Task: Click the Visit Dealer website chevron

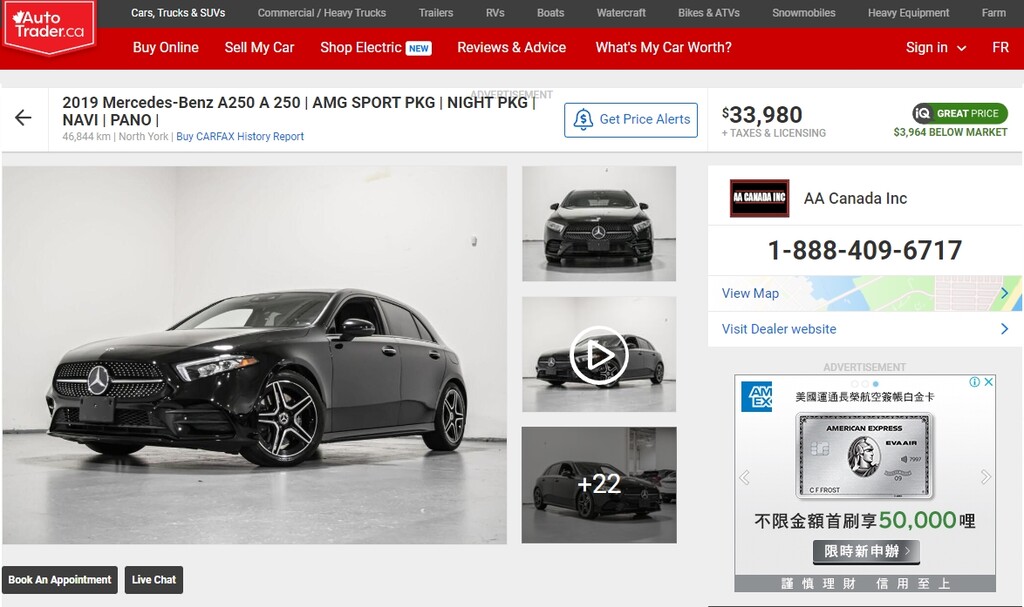Action: tap(1004, 329)
